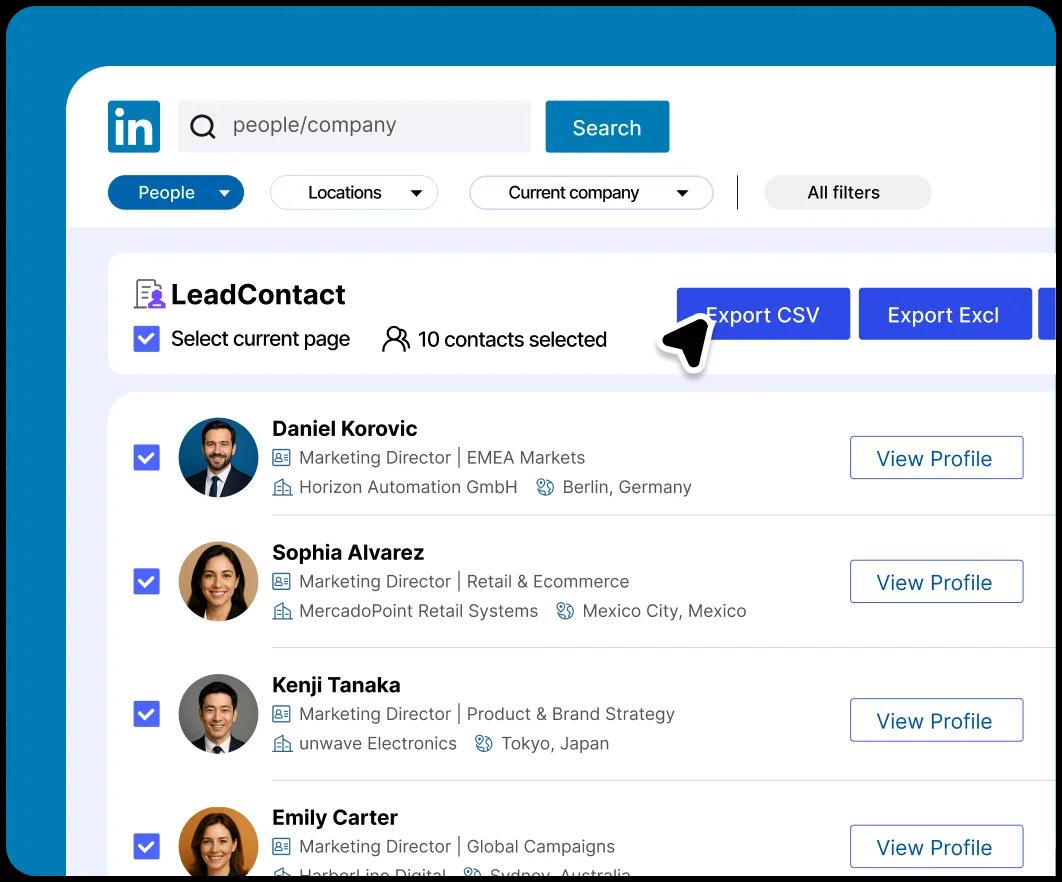Click job title icon for Daniel Korovic

(281, 458)
